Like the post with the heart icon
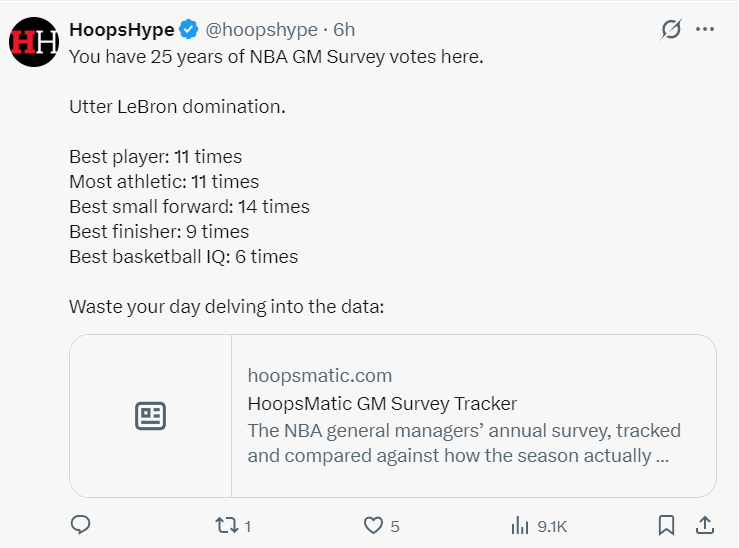 (373, 525)
